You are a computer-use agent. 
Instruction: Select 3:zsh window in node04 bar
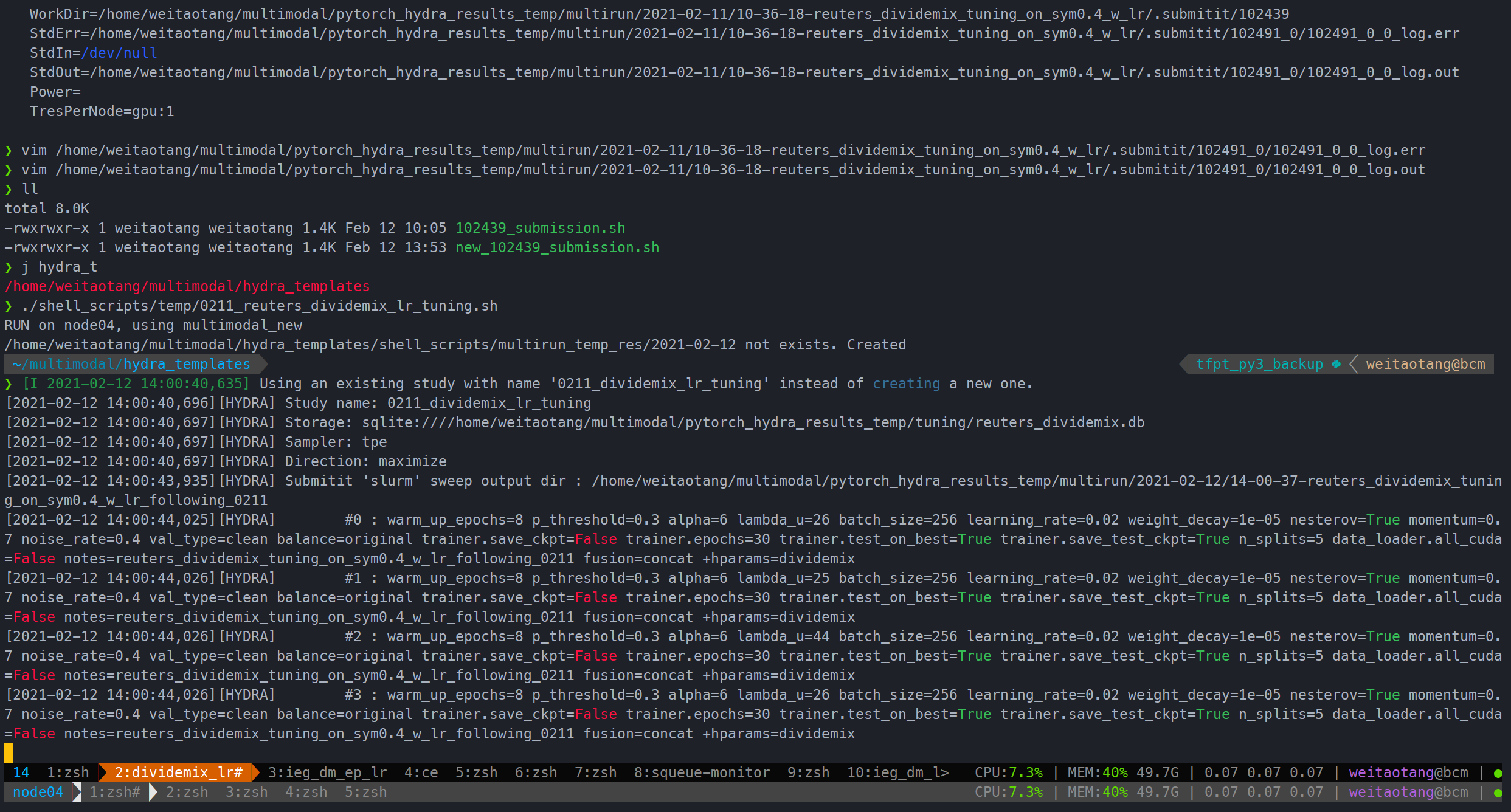pos(247,792)
